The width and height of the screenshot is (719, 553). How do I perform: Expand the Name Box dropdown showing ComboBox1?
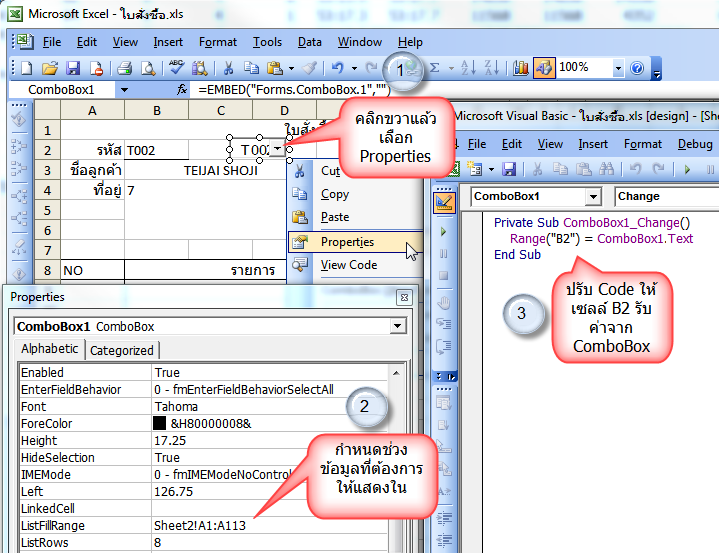pyautogui.click(x=123, y=90)
